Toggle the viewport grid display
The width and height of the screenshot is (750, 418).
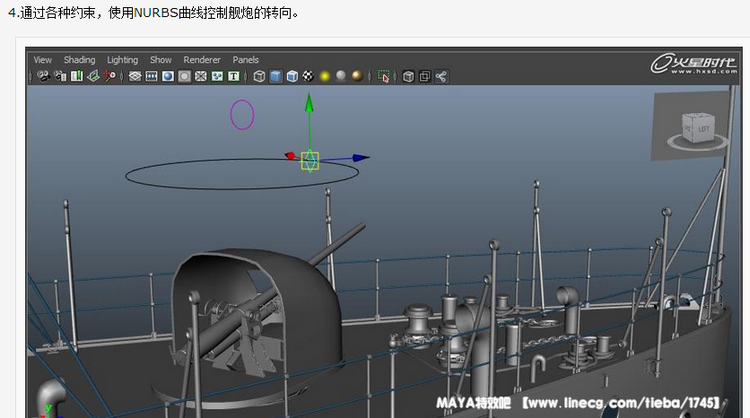click(135, 76)
